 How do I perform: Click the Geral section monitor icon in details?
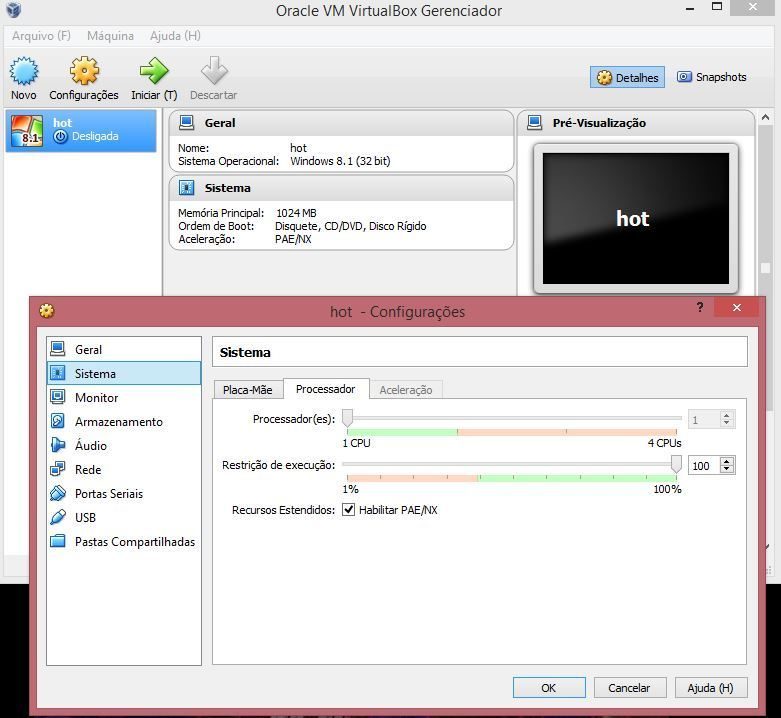tap(186, 122)
